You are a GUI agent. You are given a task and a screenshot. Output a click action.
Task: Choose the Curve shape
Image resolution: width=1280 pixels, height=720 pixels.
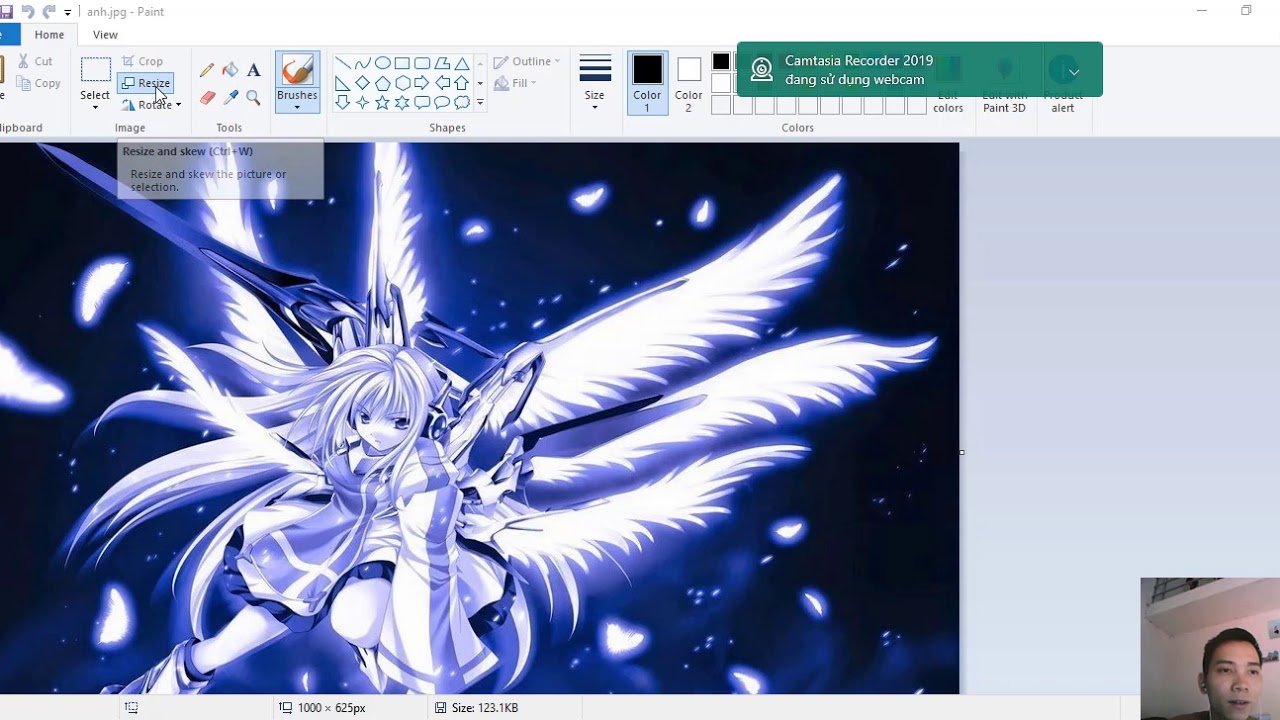362,63
